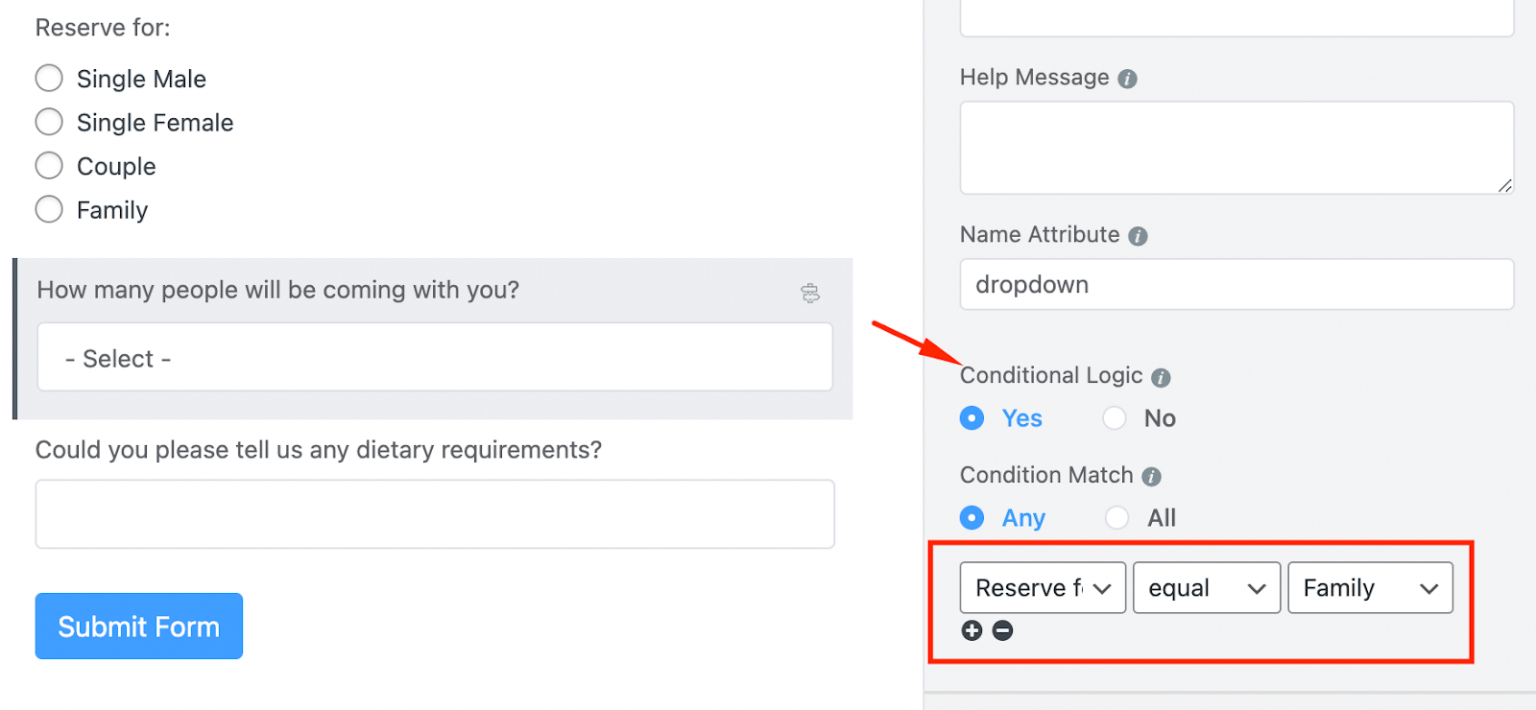Enable Conditional Logic by selecting Yes
The width and height of the screenshot is (1536, 710).
pyautogui.click(x=971, y=418)
